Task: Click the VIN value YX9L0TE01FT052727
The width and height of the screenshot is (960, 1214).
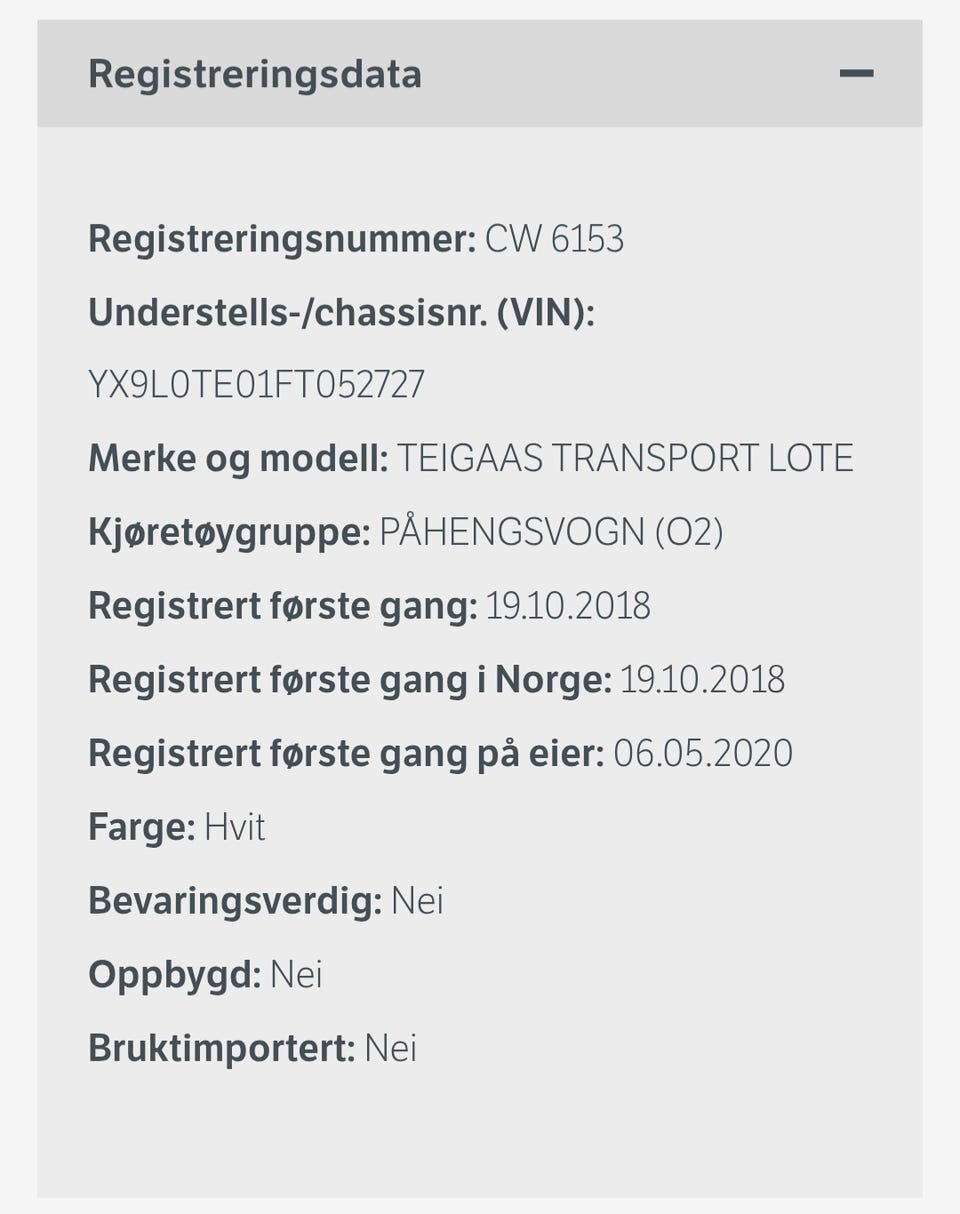Action: coord(257,385)
